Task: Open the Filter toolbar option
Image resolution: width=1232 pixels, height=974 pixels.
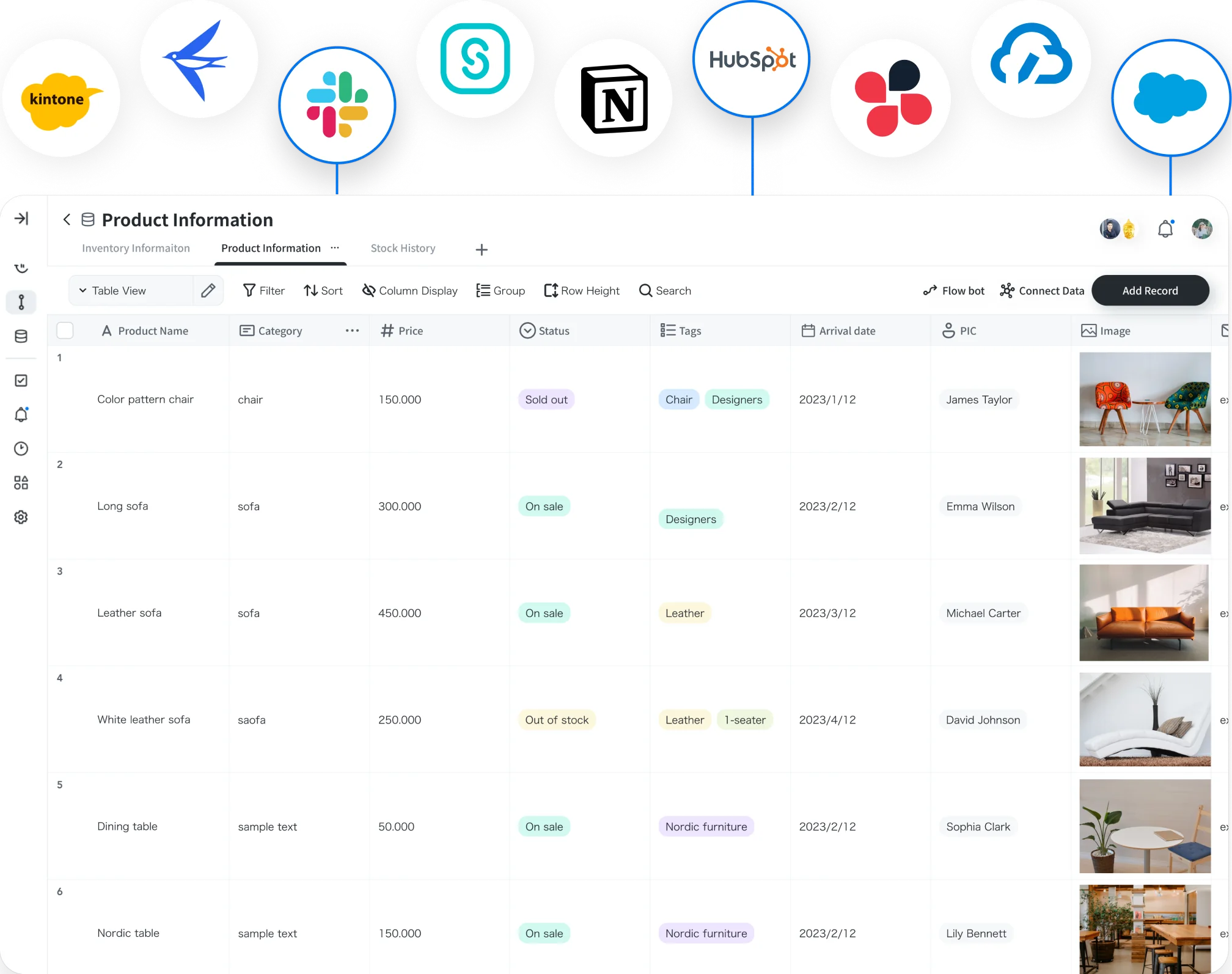Action: pyautogui.click(x=263, y=291)
